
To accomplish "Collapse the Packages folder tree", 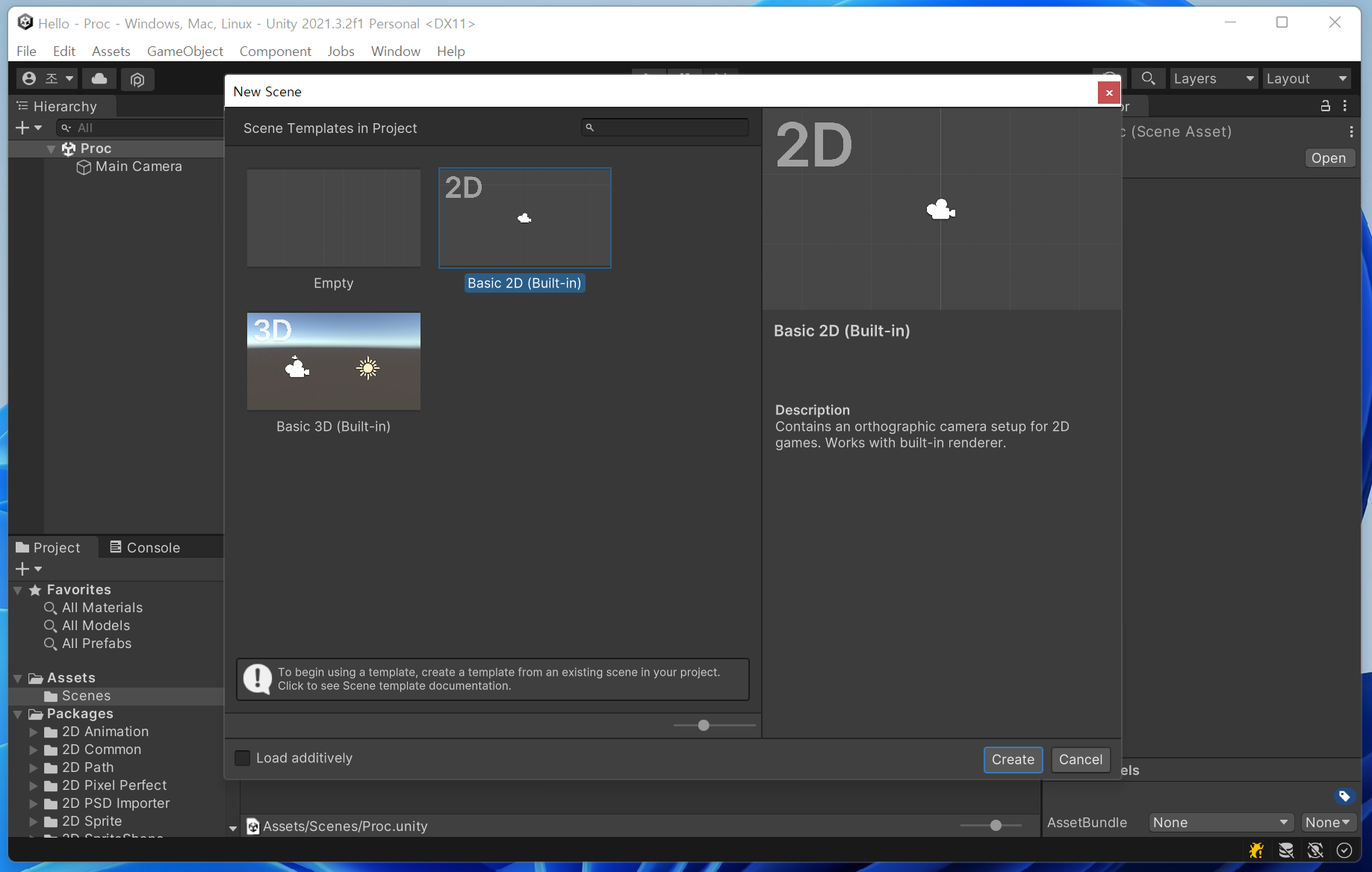I will 18,714.
